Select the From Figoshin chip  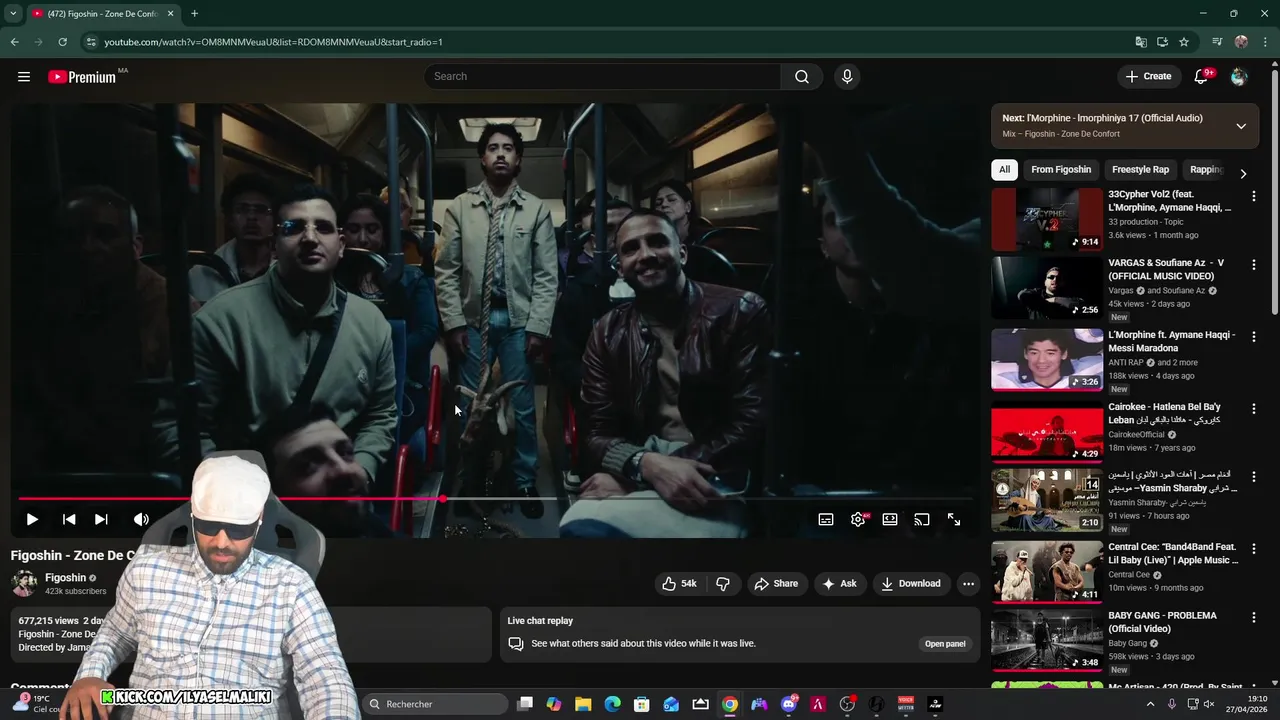click(1061, 170)
